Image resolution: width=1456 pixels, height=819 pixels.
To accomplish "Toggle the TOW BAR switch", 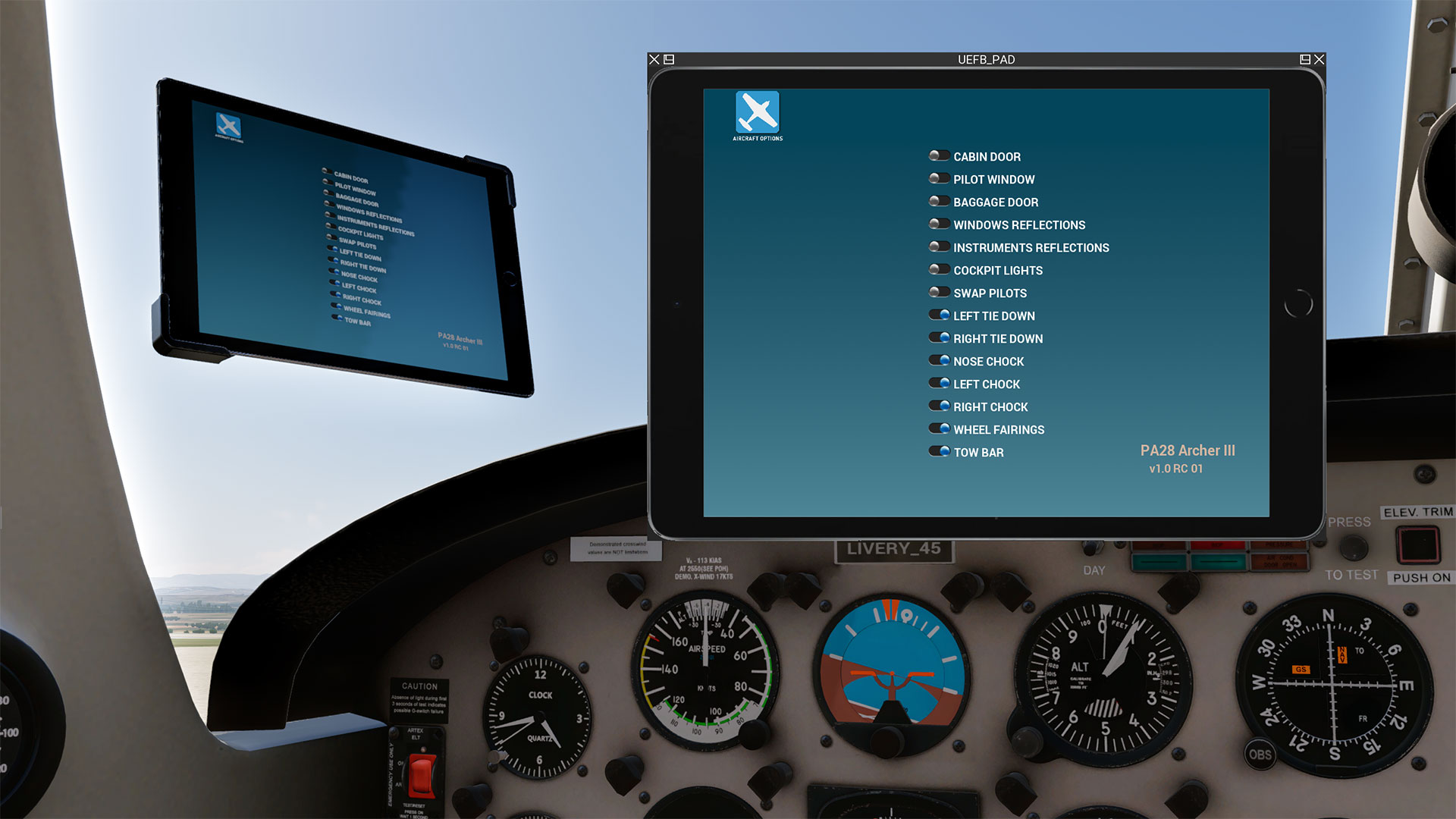I will click(x=939, y=452).
